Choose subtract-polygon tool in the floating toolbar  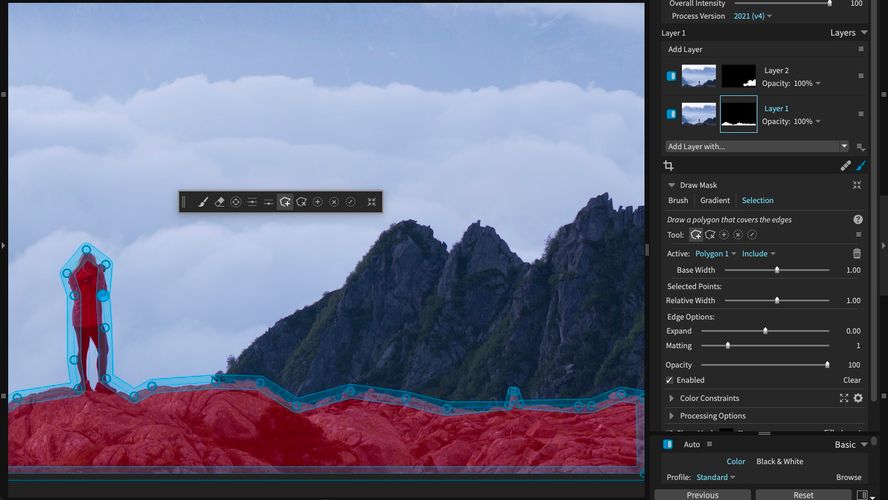(x=301, y=202)
